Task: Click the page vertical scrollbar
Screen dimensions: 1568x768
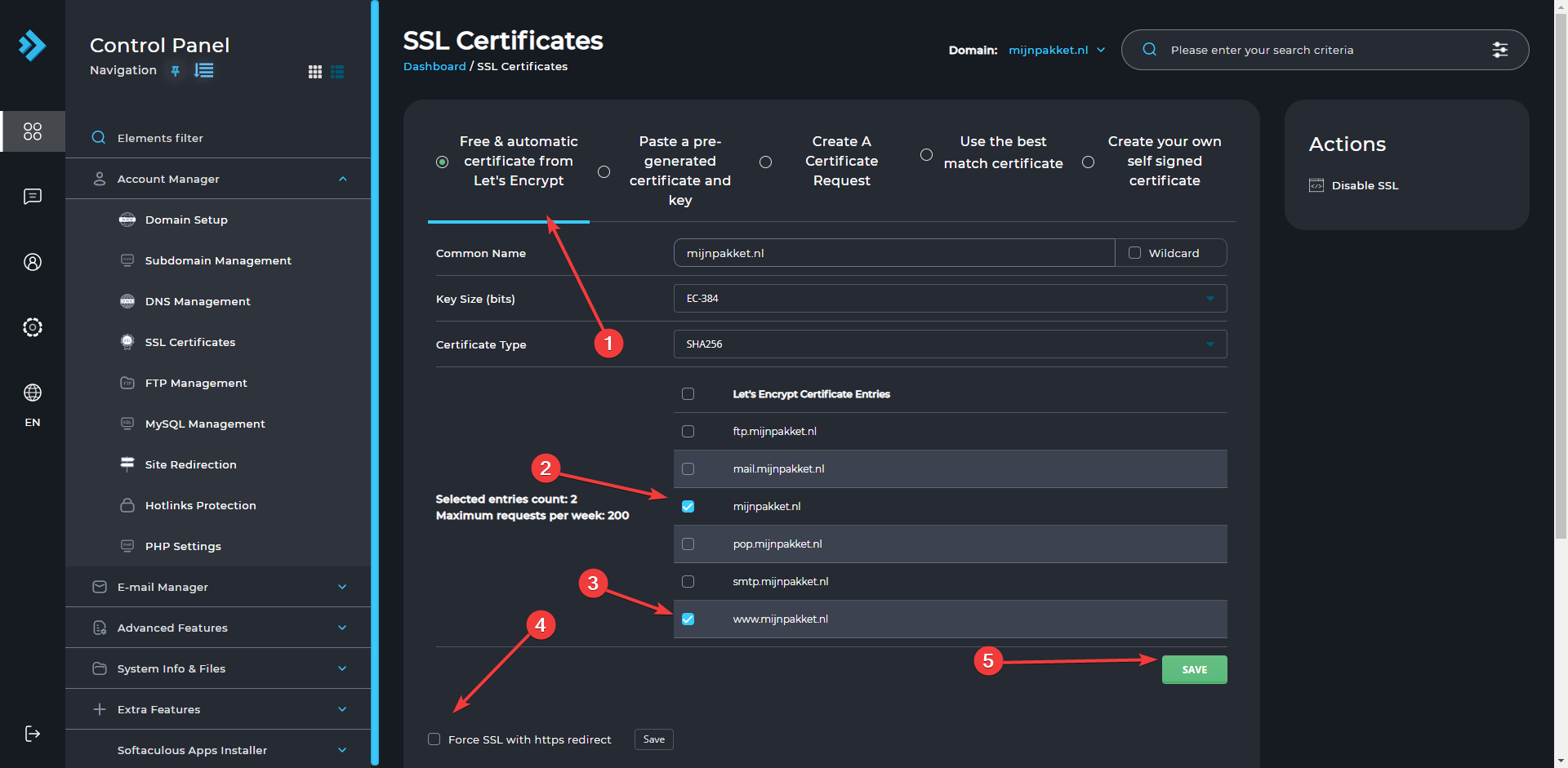Action: (1561, 276)
